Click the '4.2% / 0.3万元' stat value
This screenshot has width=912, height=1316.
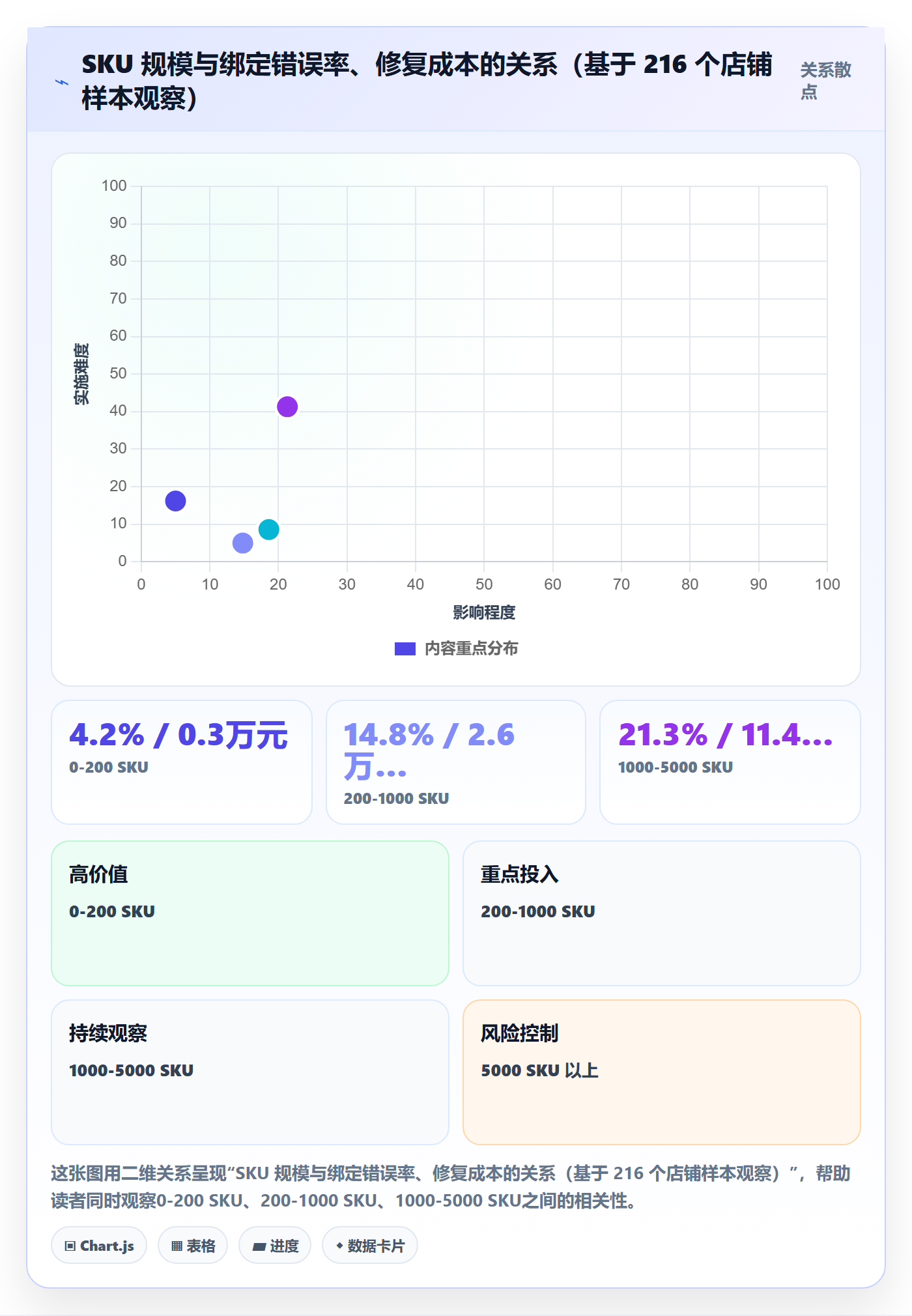tap(178, 735)
